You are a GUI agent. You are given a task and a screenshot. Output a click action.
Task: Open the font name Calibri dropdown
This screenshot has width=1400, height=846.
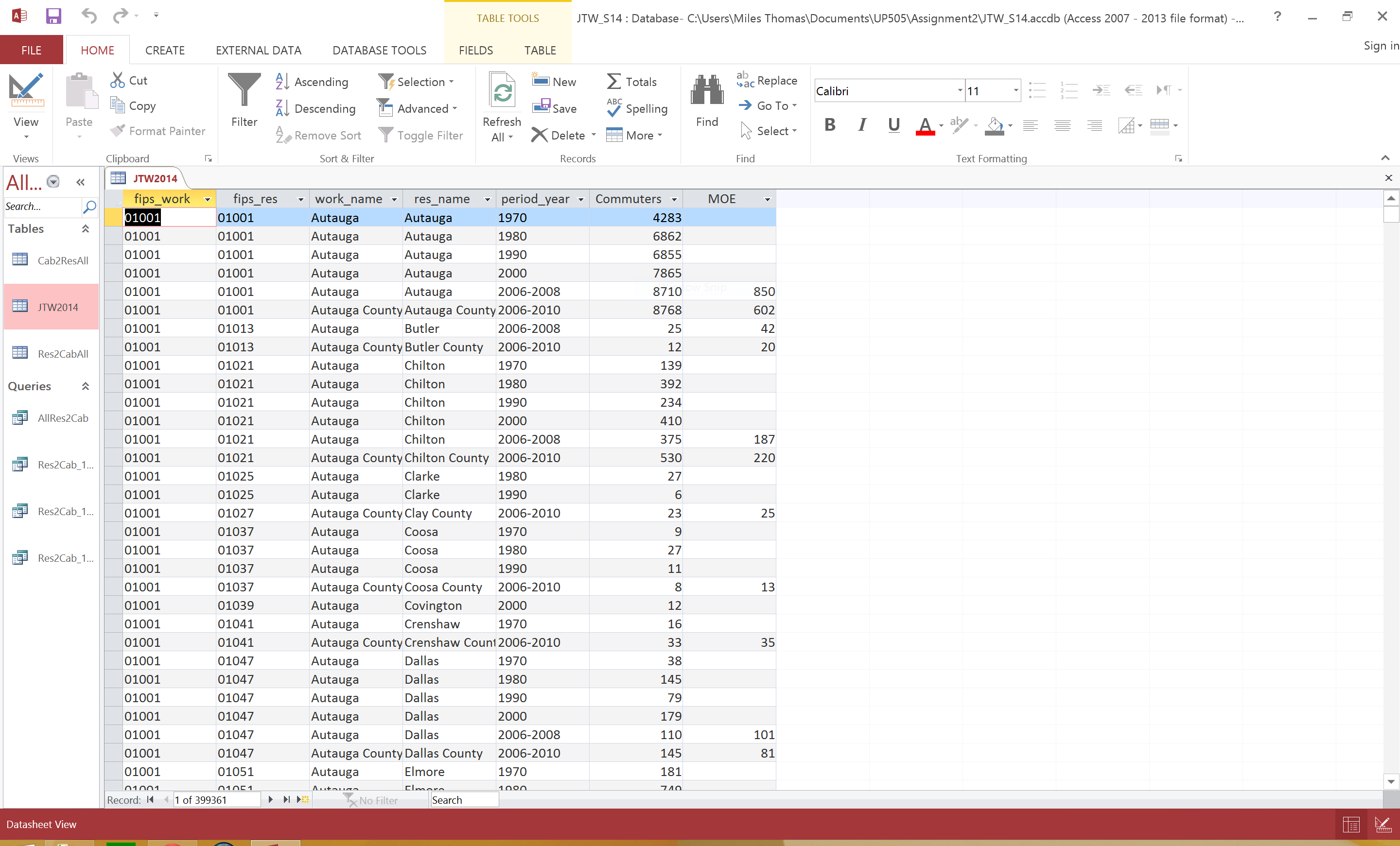point(960,91)
